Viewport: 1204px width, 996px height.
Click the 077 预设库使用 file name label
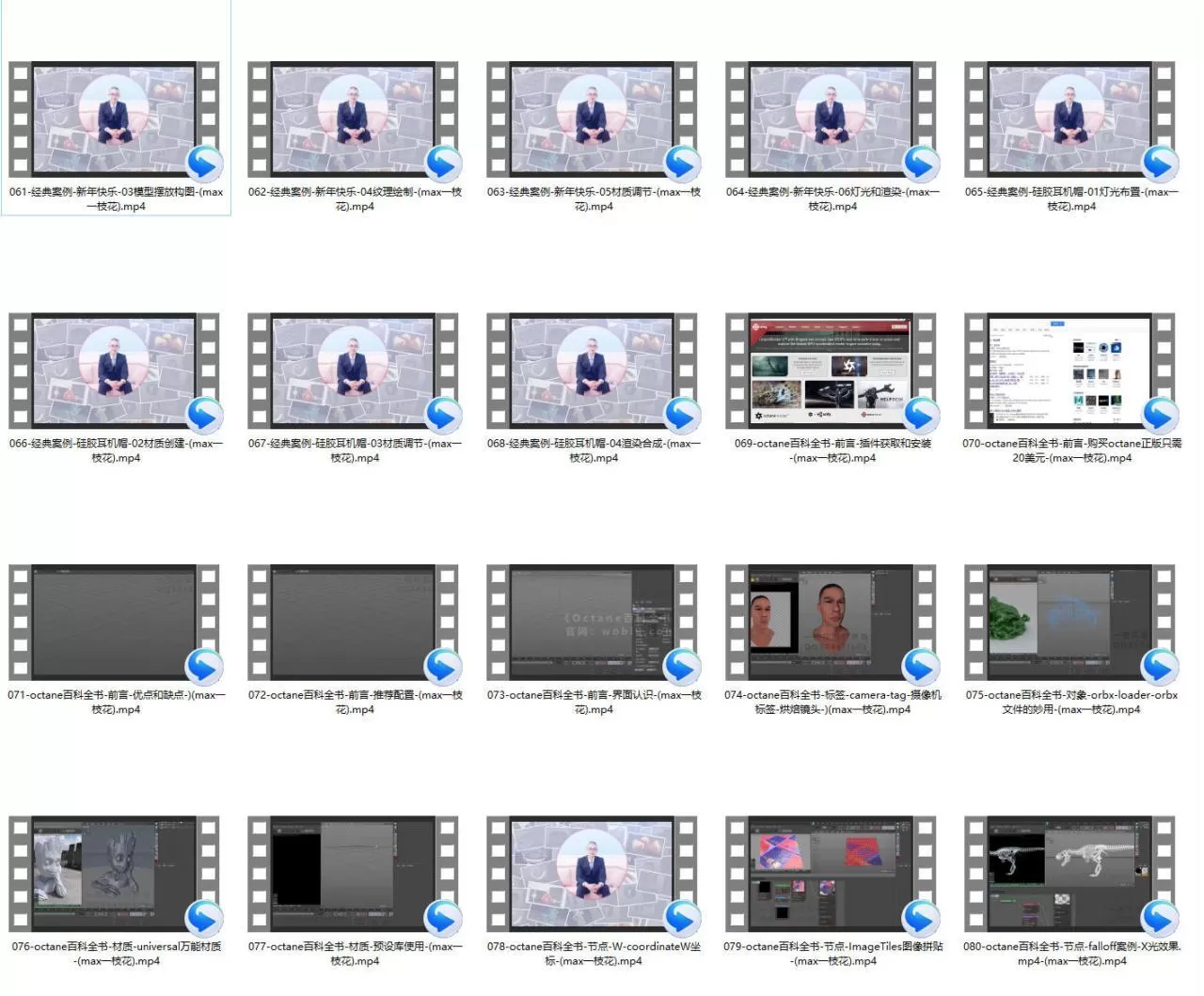click(355, 954)
